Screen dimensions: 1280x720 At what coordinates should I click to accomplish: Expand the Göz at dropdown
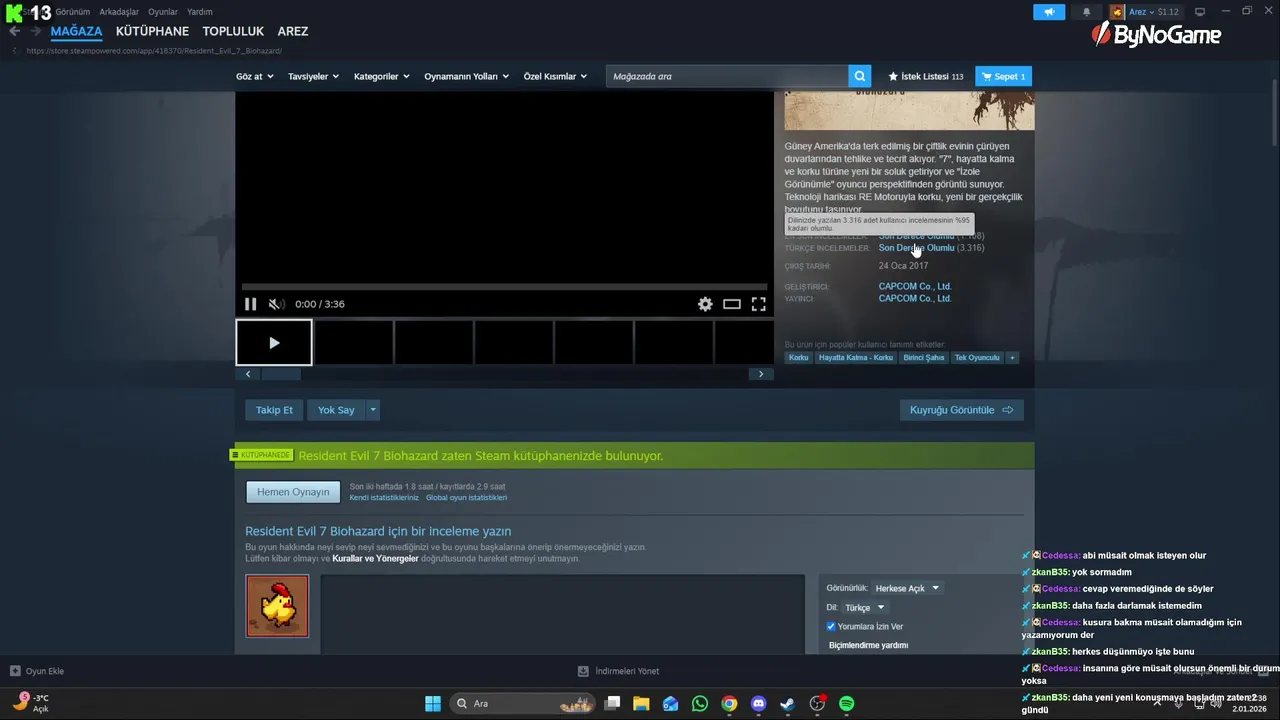pyautogui.click(x=254, y=76)
